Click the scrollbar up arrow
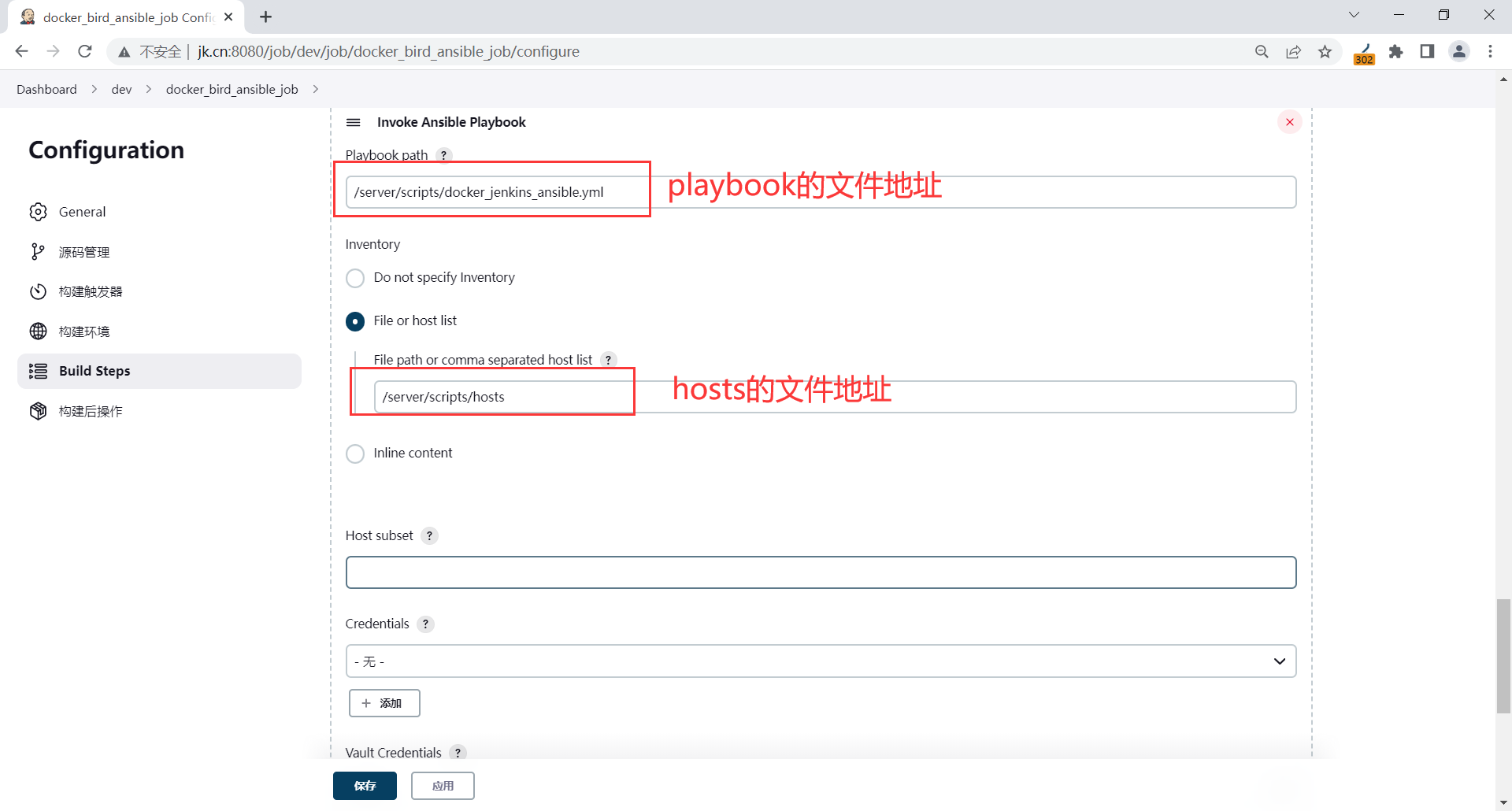The width and height of the screenshot is (1512, 811). click(x=1503, y=79)
